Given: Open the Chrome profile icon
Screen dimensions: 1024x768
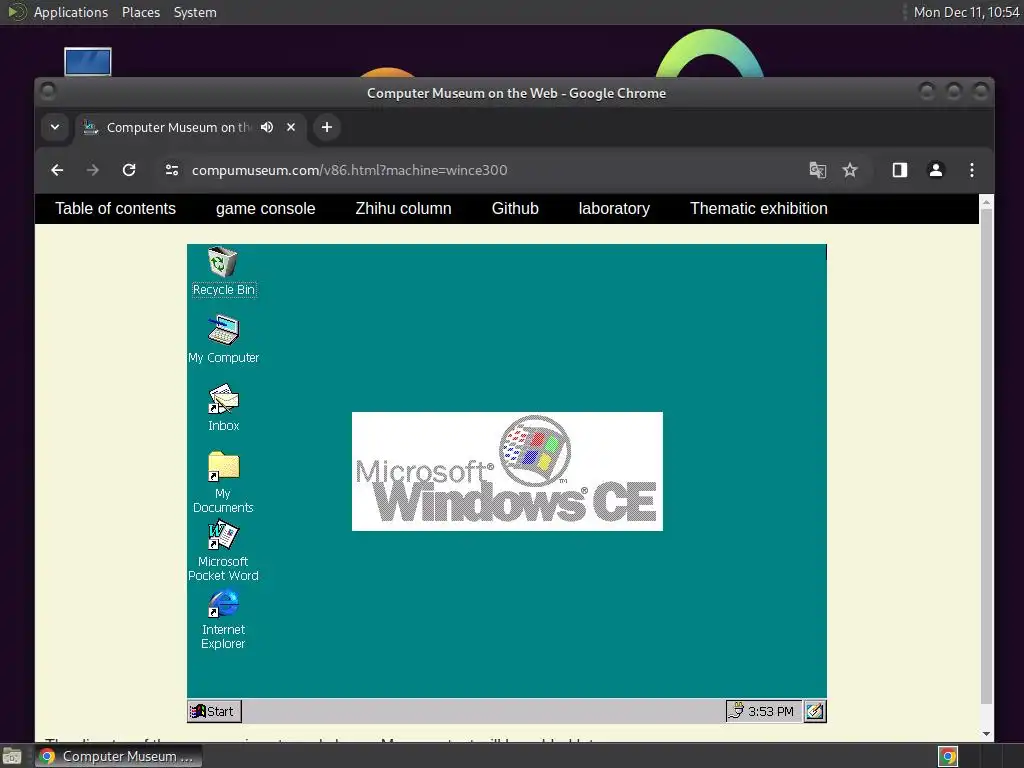Looking at the screenshot, I should pyautogui.click(x=936, y=170).
